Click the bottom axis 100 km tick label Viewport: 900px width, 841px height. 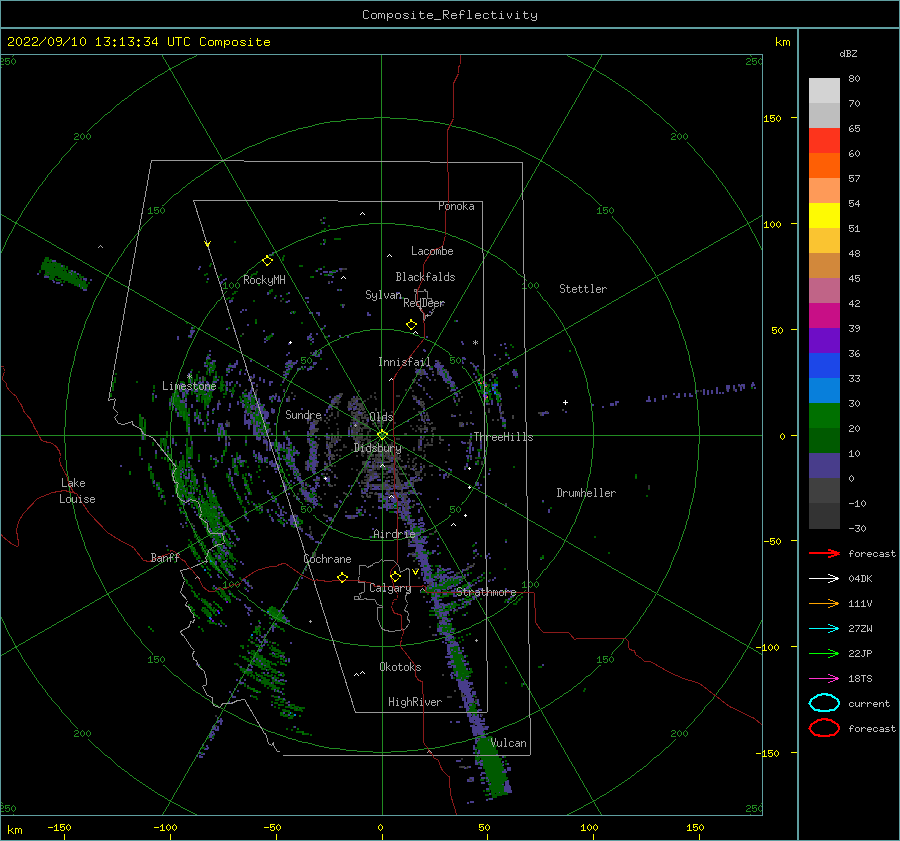589,827
